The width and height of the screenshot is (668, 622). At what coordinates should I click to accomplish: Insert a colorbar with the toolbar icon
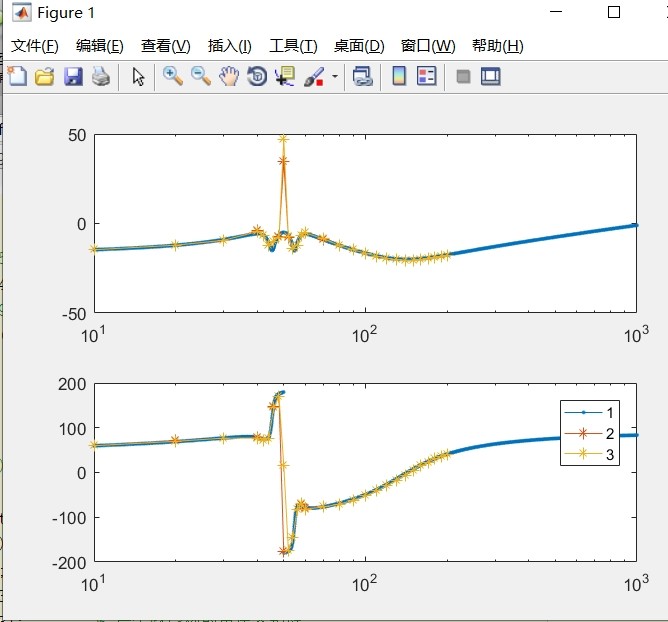[399, 76]
